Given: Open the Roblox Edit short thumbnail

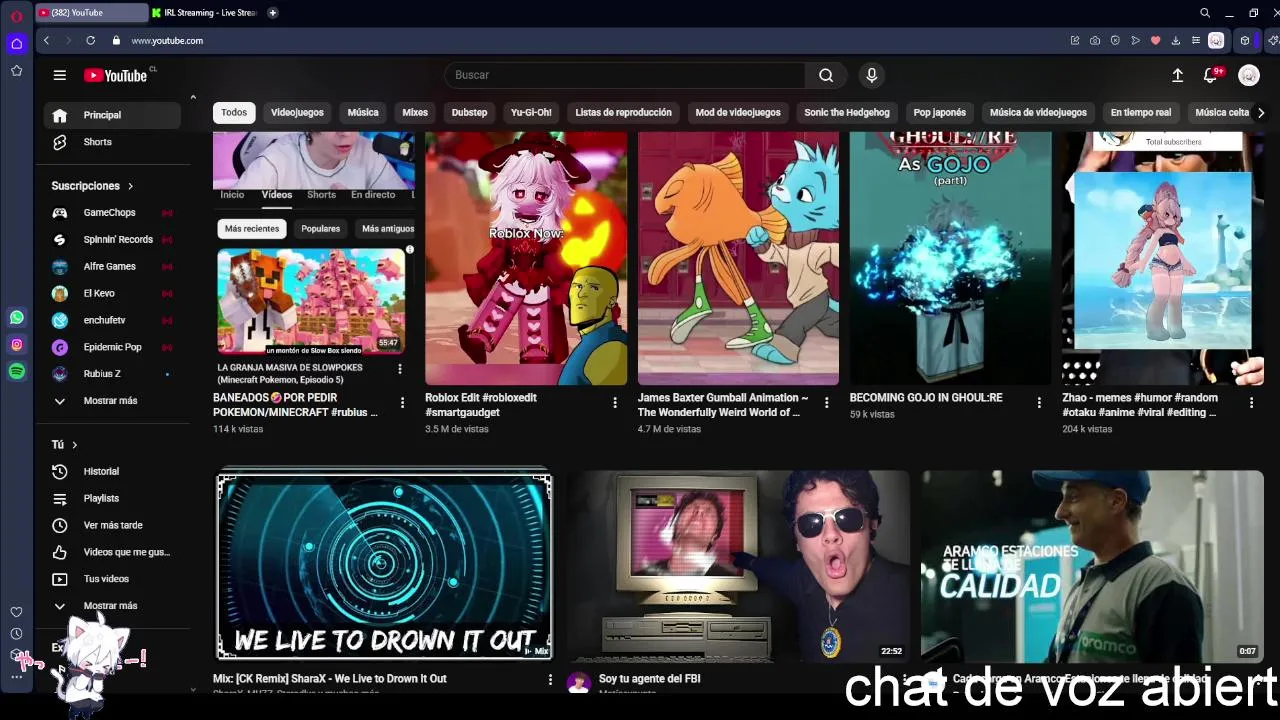Looking at the screenshot, I should (x=526, y=258).
